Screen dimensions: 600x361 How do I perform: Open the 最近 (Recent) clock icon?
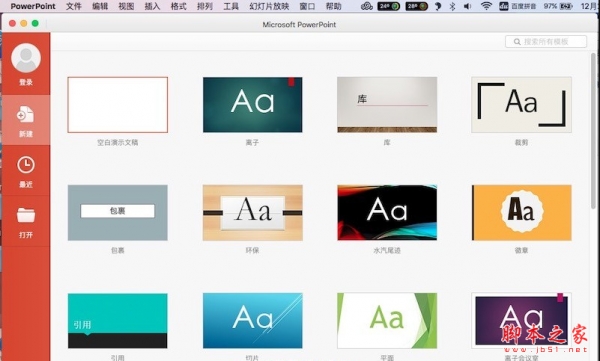pos(26,165)
